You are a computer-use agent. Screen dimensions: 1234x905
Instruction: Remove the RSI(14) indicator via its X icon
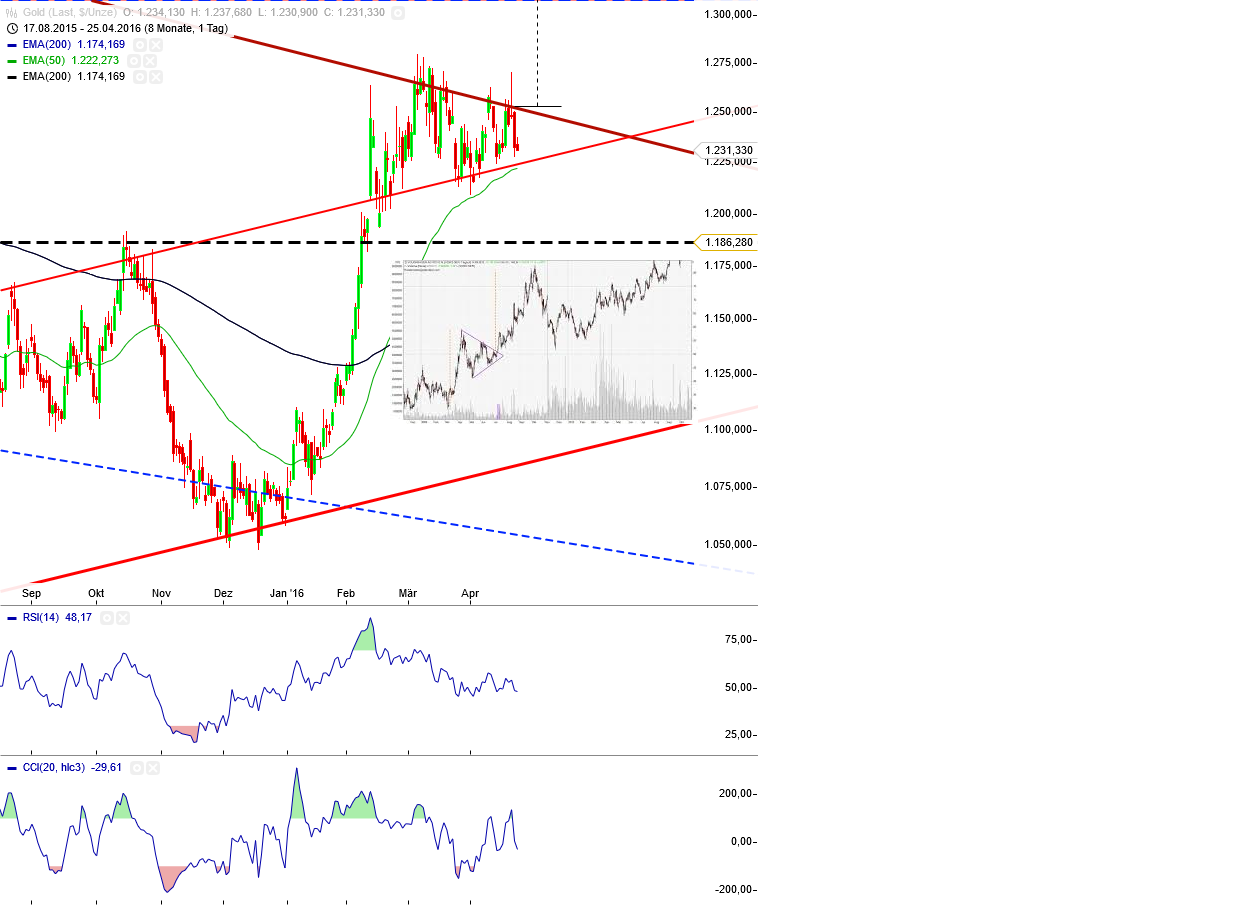125,618
